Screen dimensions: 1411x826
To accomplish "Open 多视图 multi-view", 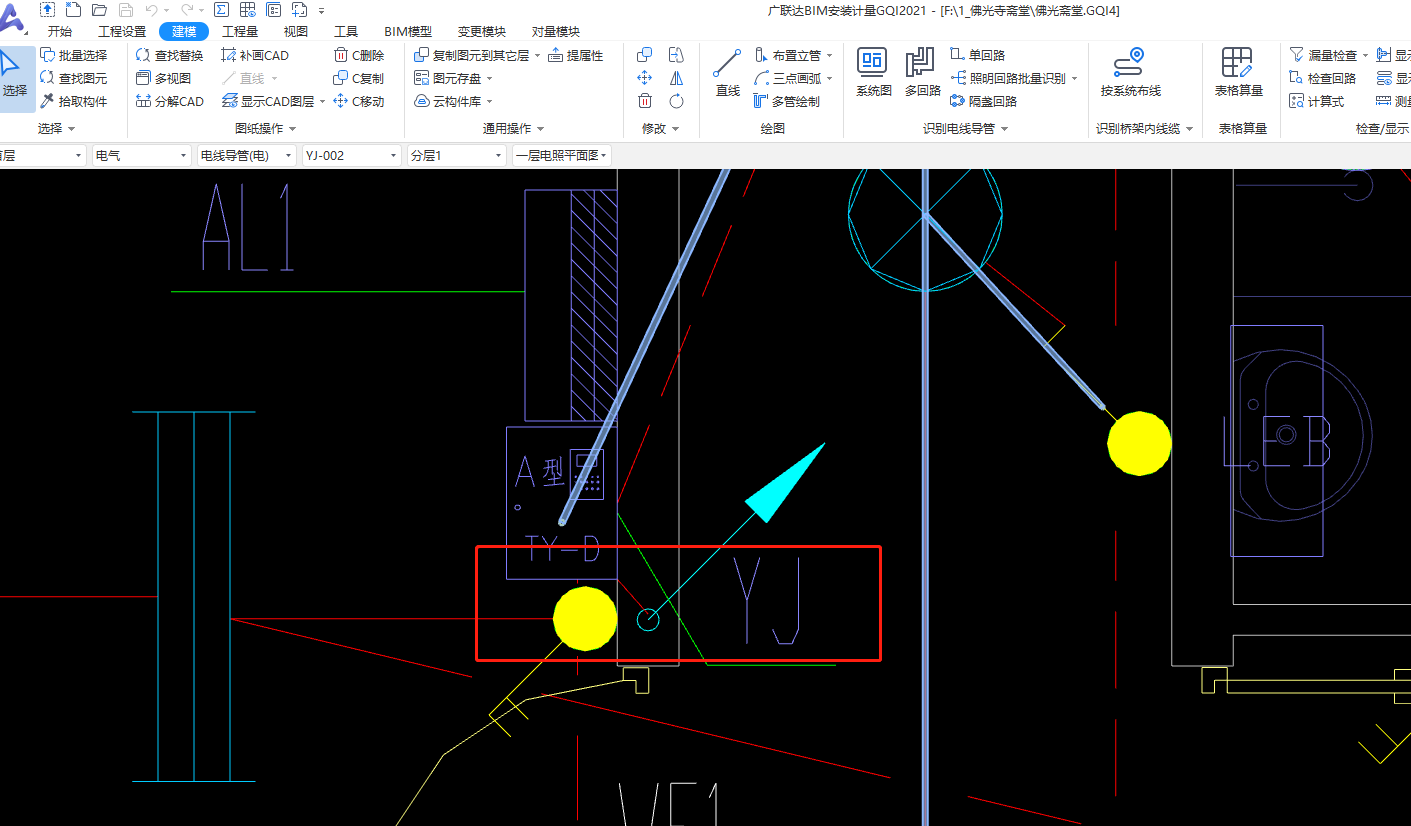I will pos(163,78).
